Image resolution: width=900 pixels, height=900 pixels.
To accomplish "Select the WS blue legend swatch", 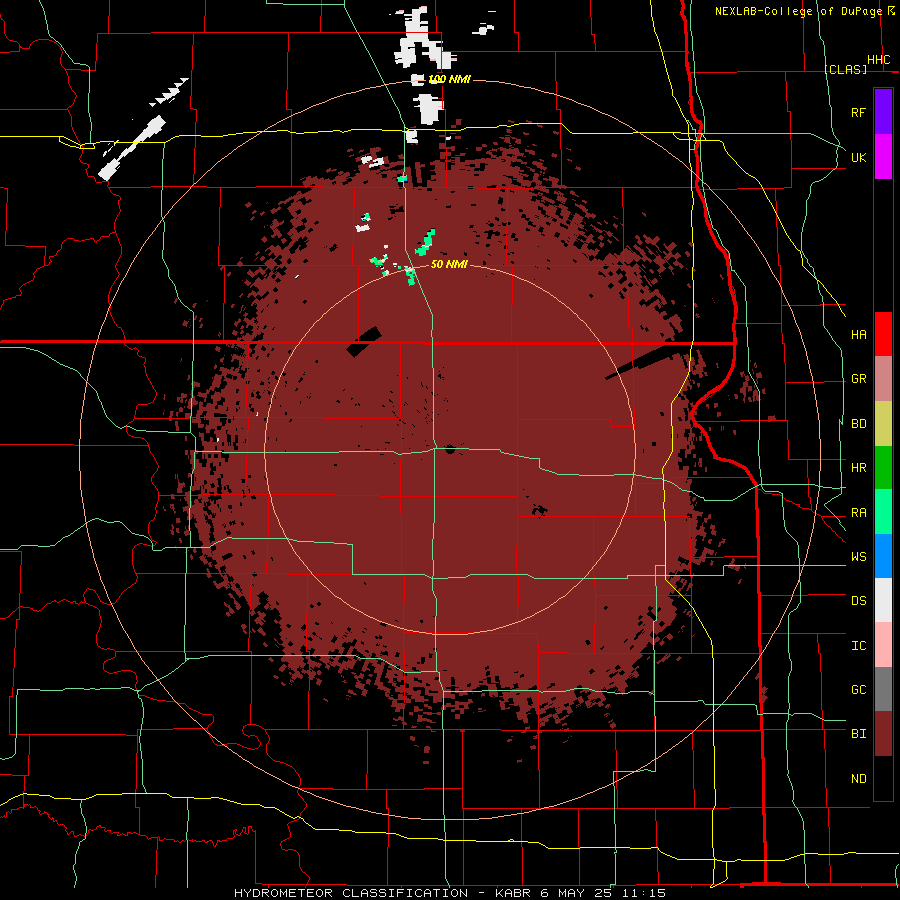I will click(883, 556).
